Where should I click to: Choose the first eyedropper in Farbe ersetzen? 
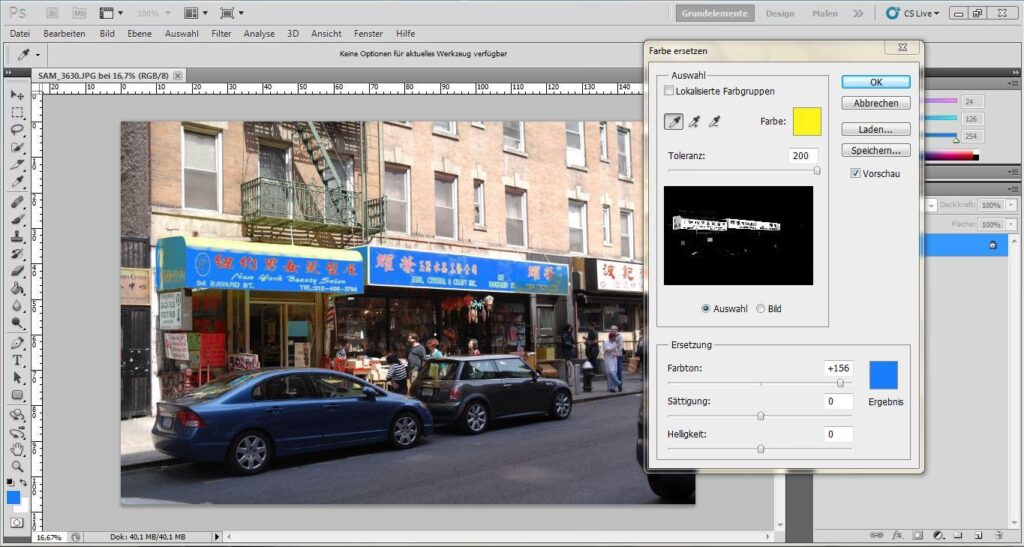(x=674, y=122)
